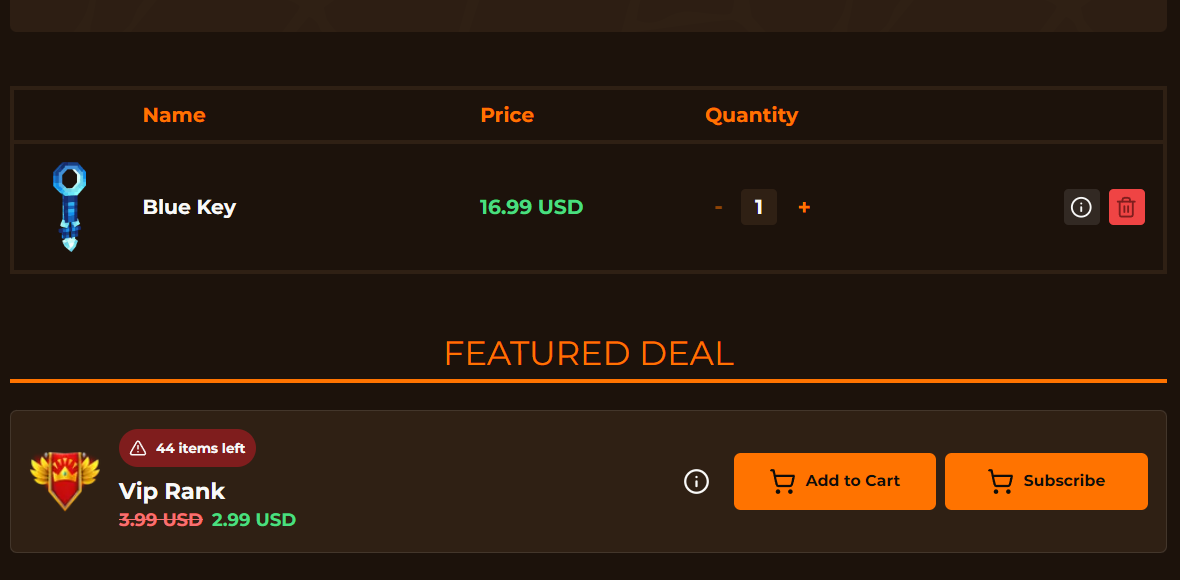
Task: Click the Blue Key item image
Action: click(70, 207)
